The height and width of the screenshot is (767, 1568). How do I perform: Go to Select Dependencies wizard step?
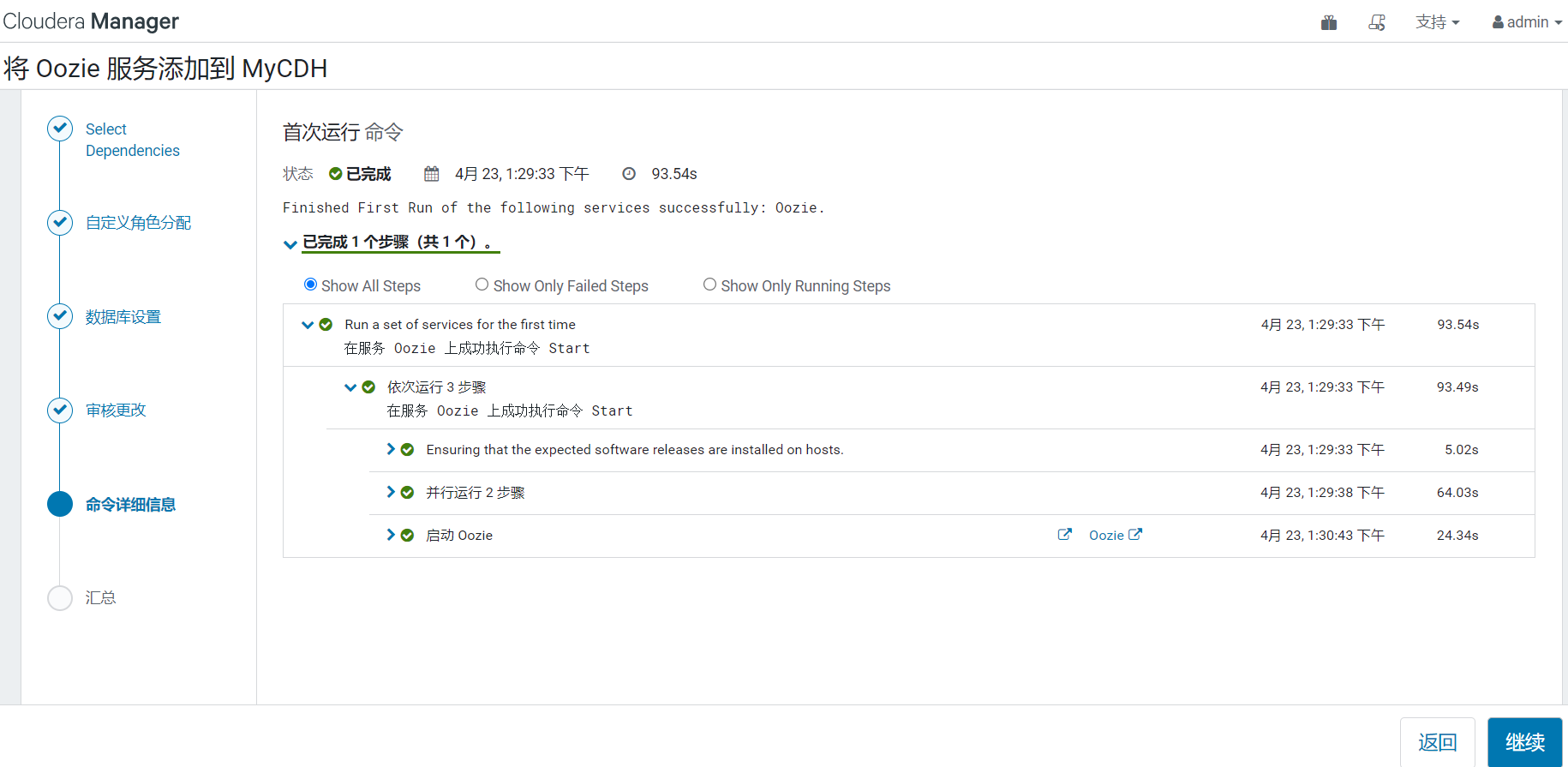[x=133, y=140]
